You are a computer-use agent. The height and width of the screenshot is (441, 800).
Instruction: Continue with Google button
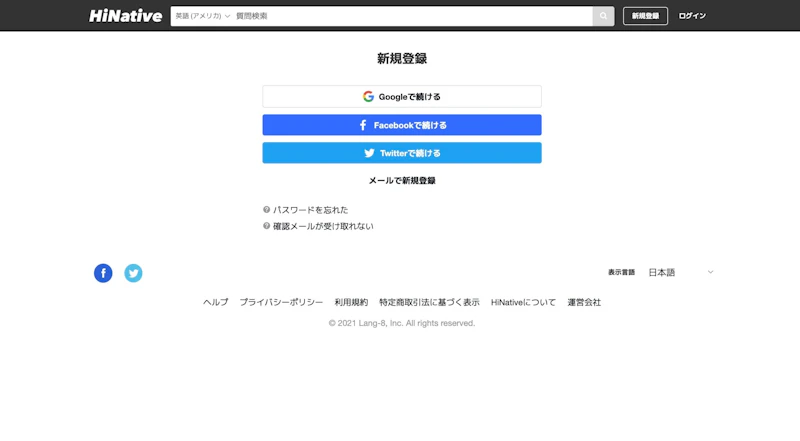coord(402,96)
